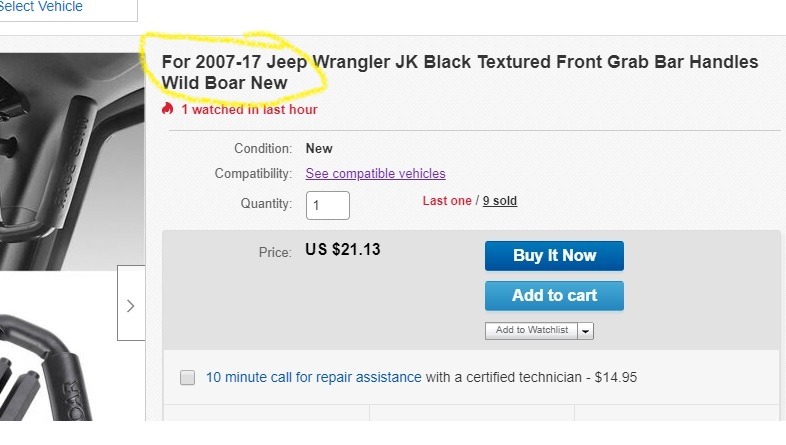The width and height of the screenshot is (786, 445).
Task: Click the red Last one stock notice
Action: 447,201
